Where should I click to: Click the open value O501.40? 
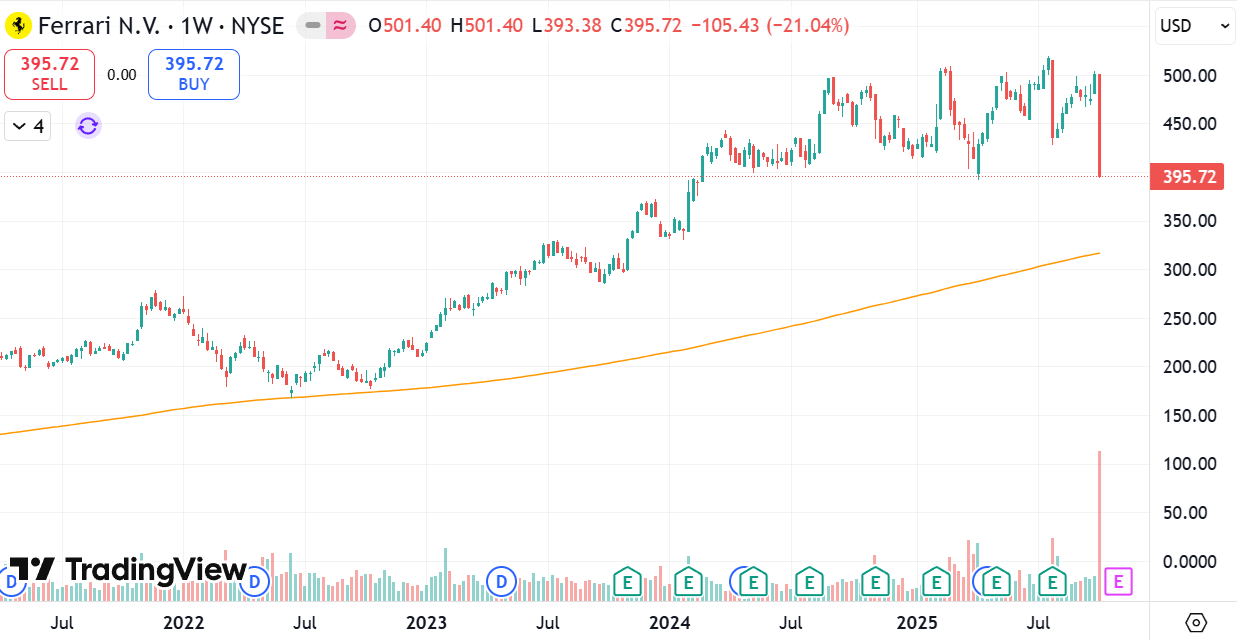pyautogui.click(x=405, y=26)
